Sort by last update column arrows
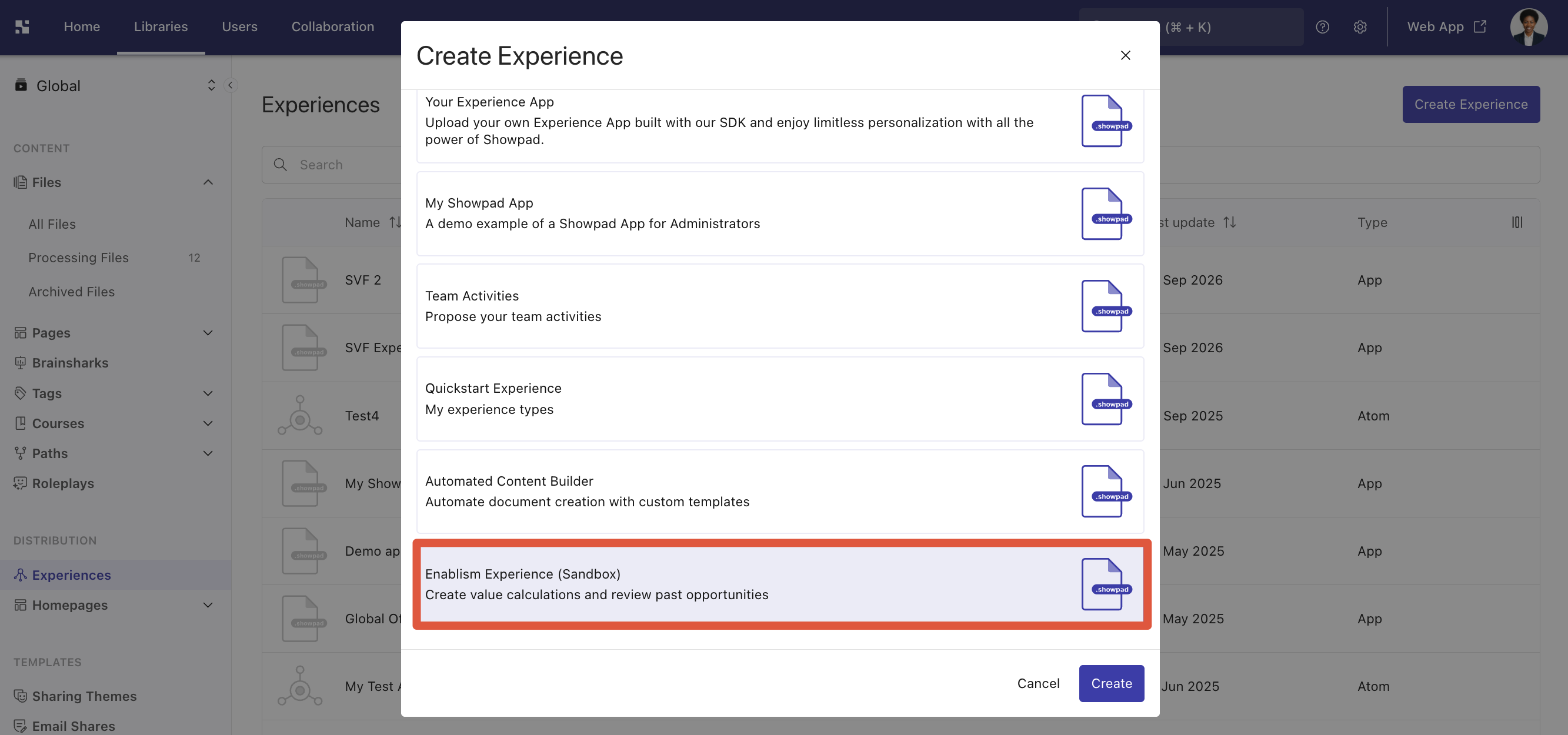This screenshot has width=1568, height=735. pos(1230,222)
